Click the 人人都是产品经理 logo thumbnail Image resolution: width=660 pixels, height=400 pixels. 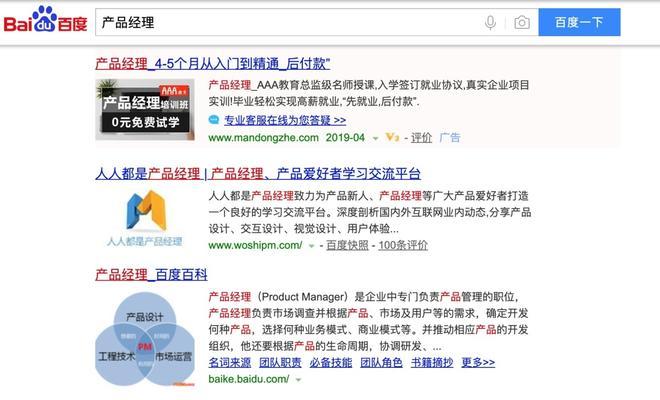[x=145, y=218]
